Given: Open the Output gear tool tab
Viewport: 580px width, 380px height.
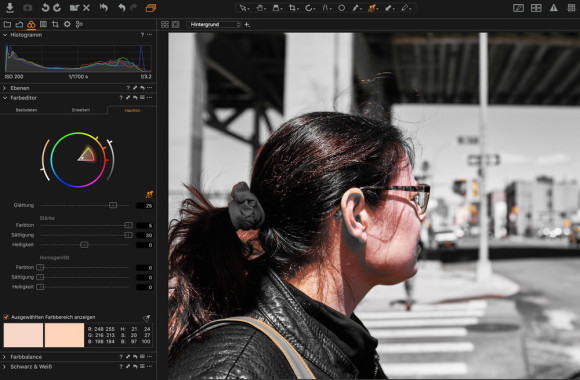Looking at the screenshot, I should [67, 24].
